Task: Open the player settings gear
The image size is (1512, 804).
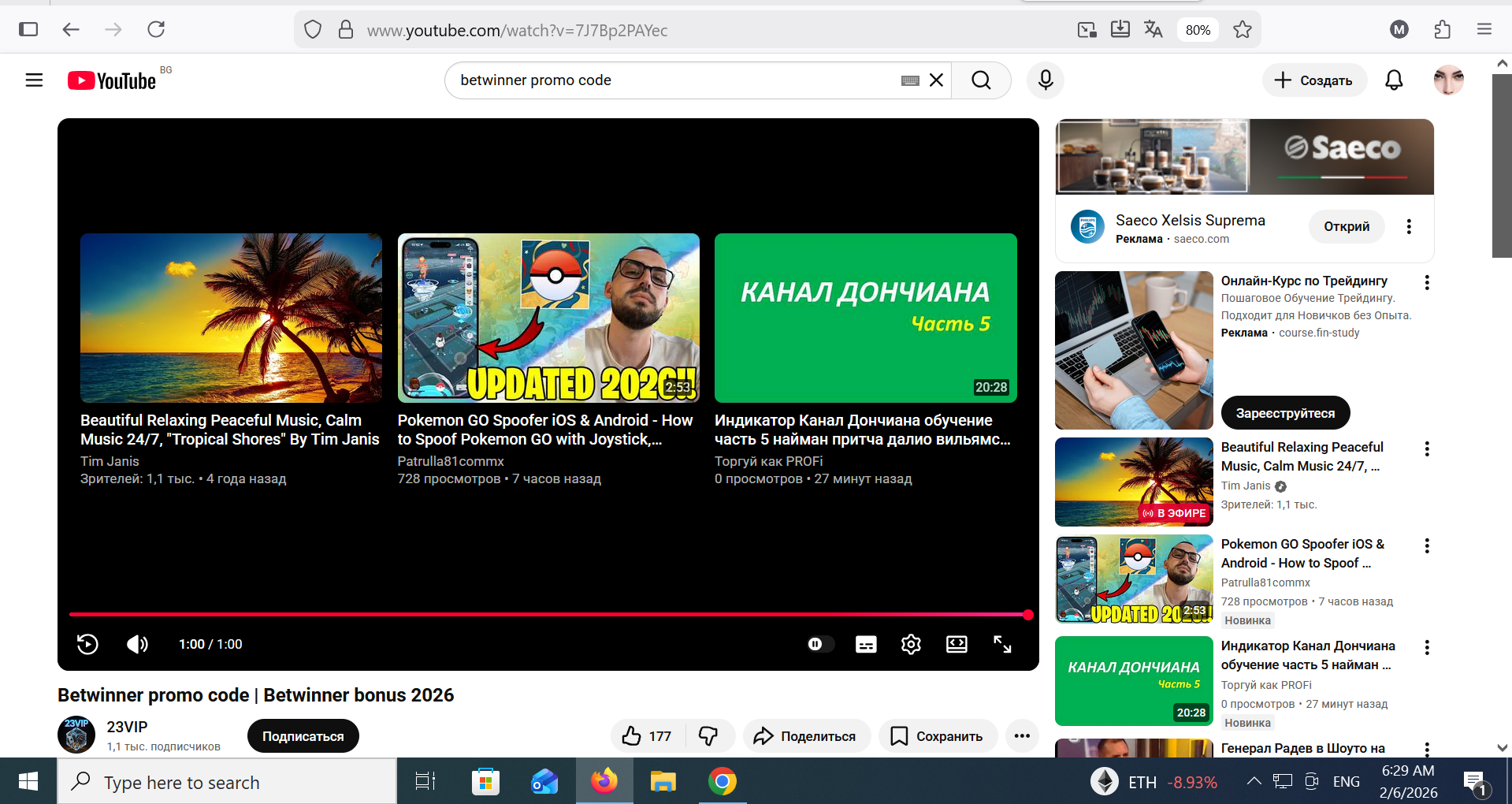Action: pos(911,644)
